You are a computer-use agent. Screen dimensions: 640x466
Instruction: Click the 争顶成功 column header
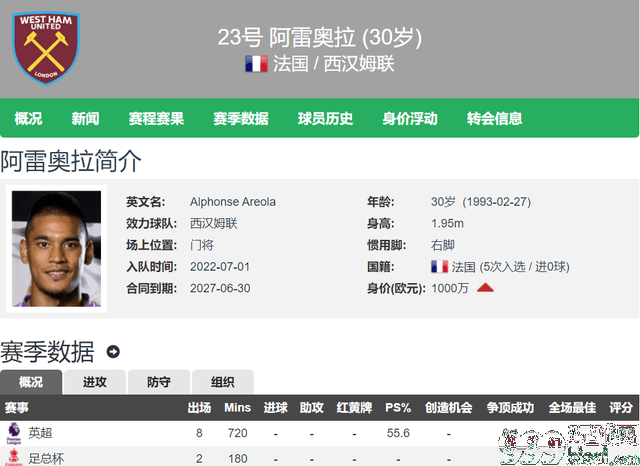(510, 408)
